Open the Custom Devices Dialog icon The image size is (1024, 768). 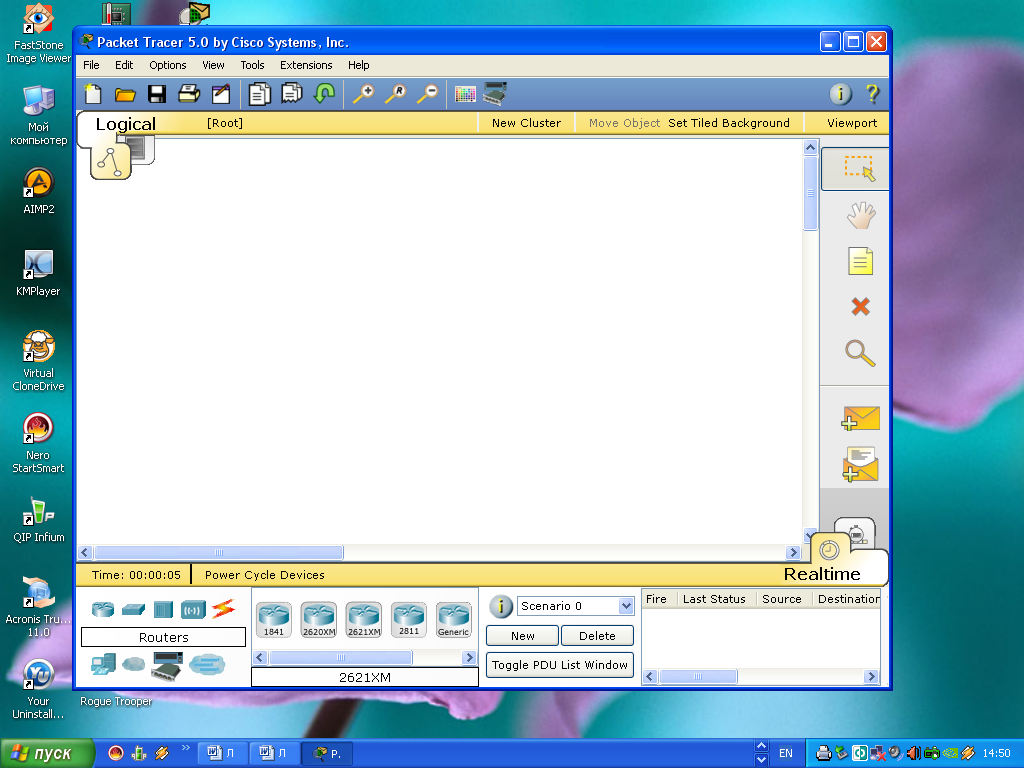pyautogui.click(x=495, y=93)
